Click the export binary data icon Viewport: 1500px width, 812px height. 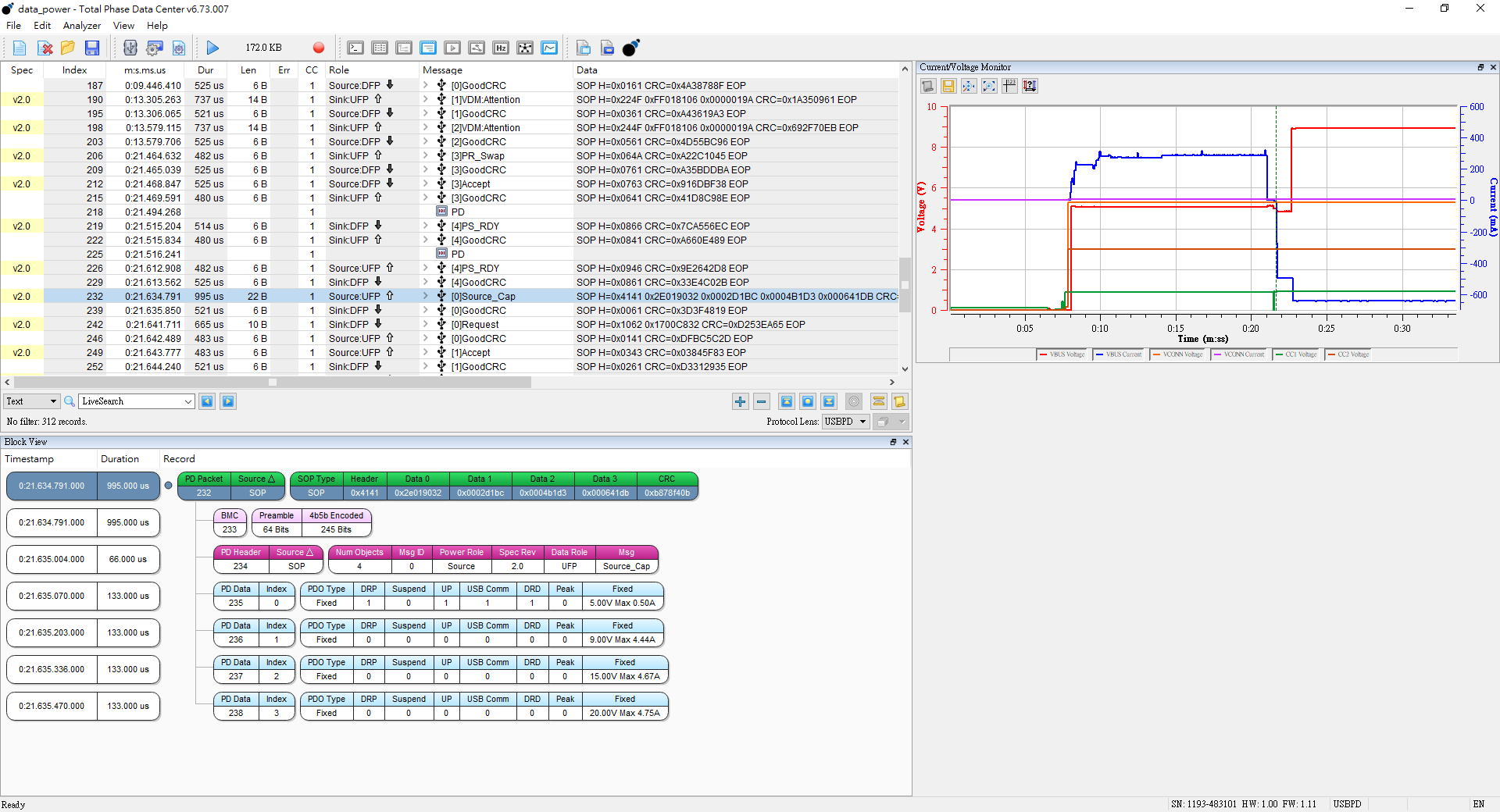click(608, 48)
